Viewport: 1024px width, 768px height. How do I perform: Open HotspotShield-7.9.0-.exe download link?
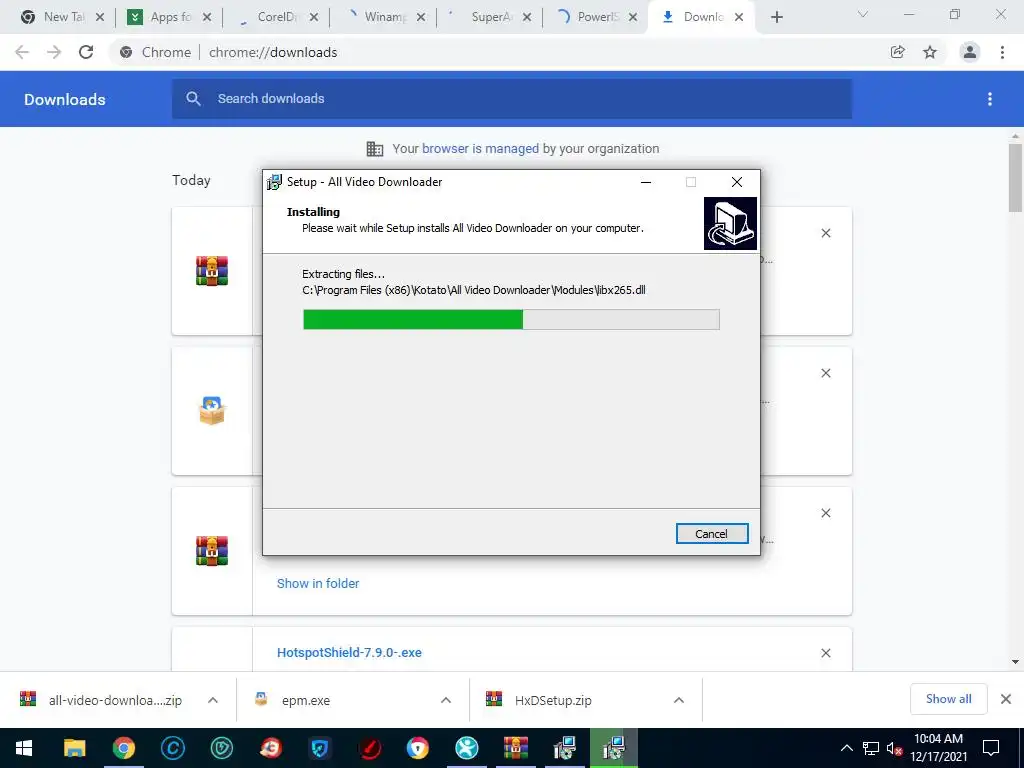point(349,652)
